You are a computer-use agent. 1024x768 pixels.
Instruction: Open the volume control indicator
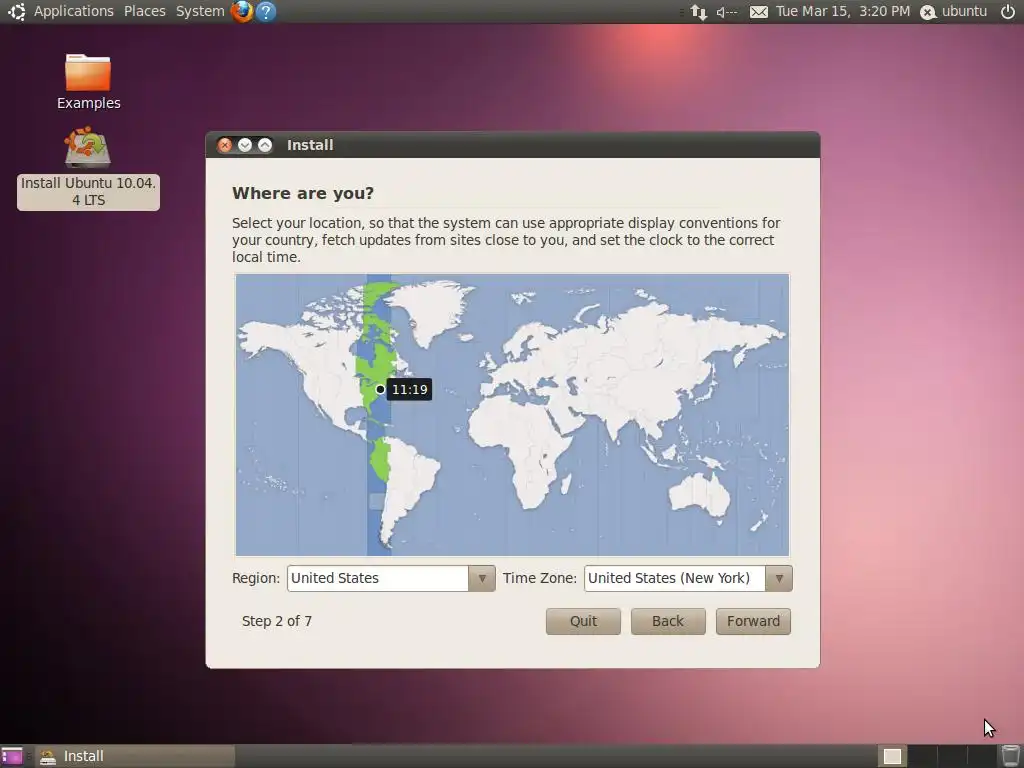[726, 12]
